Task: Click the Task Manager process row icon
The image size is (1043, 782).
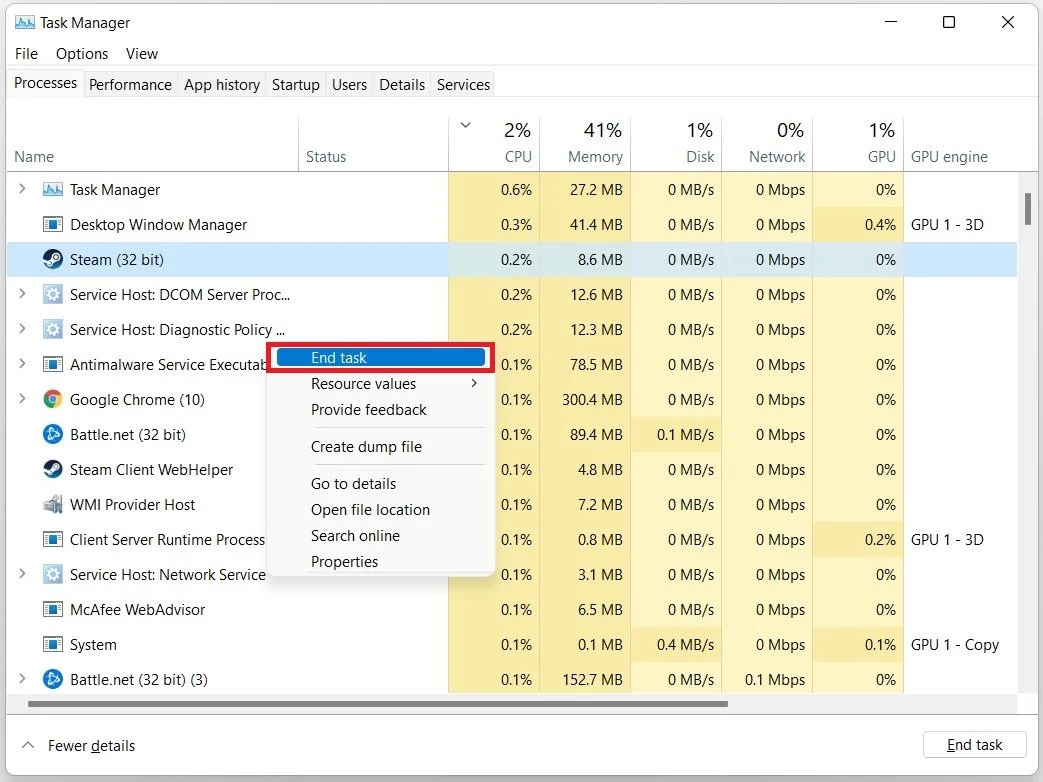Action: click(53, 190)
